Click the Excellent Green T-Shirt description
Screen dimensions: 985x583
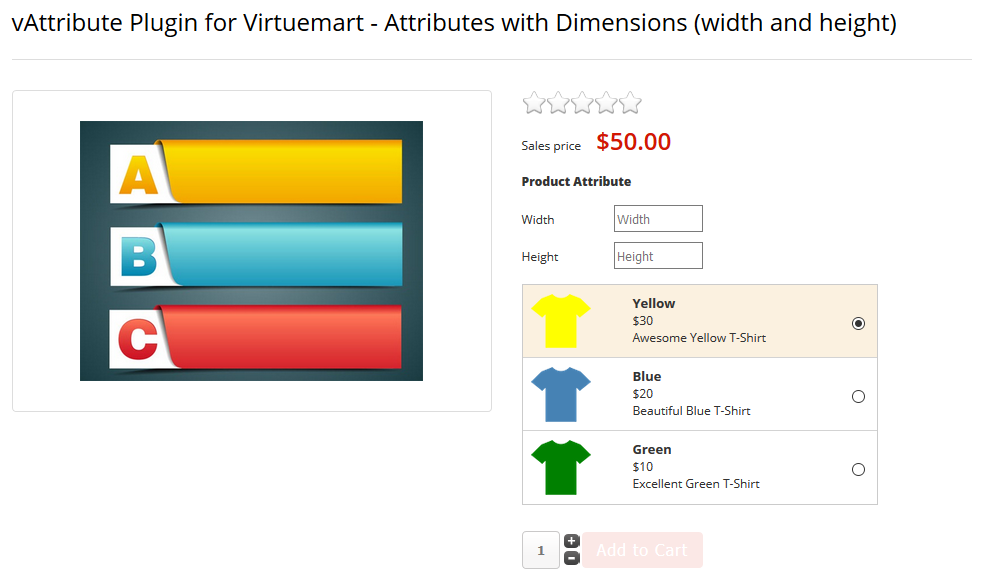(696, 484)
